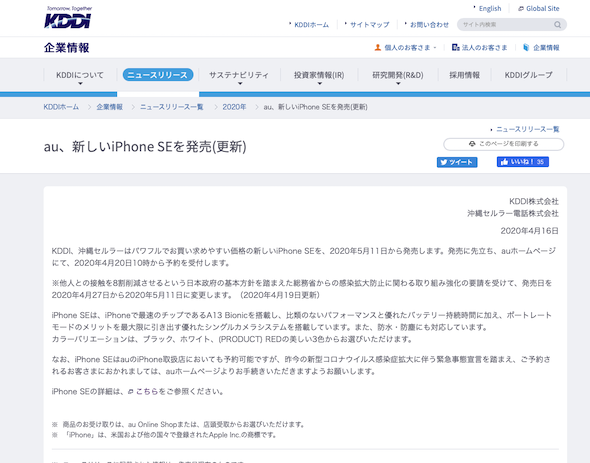
Task: Click このページを印刷する button
Action: click(x=503, y=144)
